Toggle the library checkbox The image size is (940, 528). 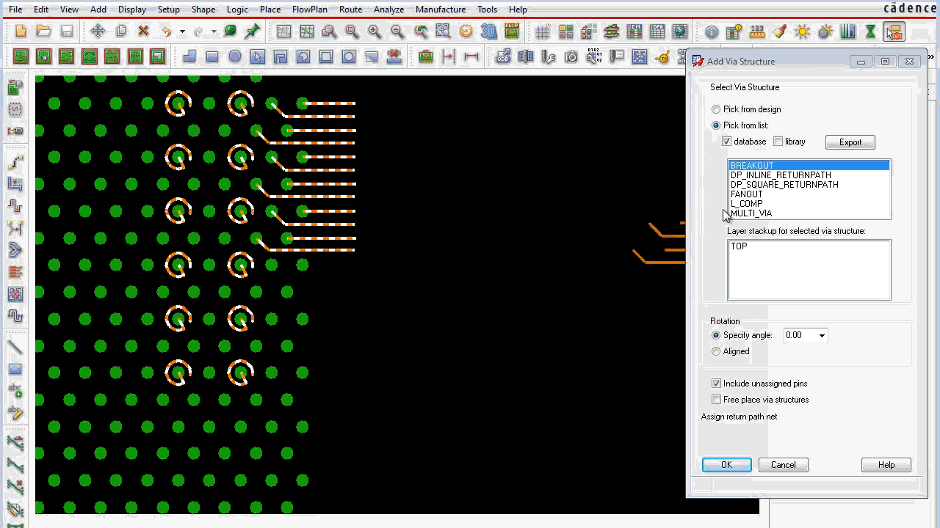point(778,141)
